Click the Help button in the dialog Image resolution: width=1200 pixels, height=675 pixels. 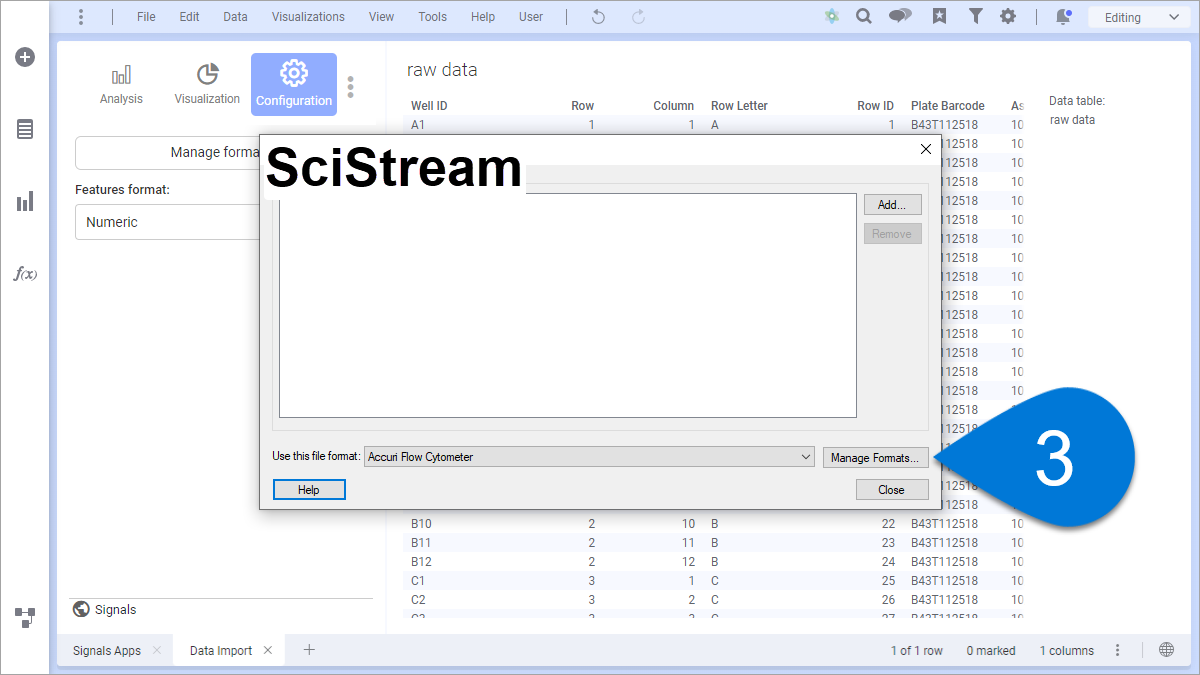(x=309, y=489)
